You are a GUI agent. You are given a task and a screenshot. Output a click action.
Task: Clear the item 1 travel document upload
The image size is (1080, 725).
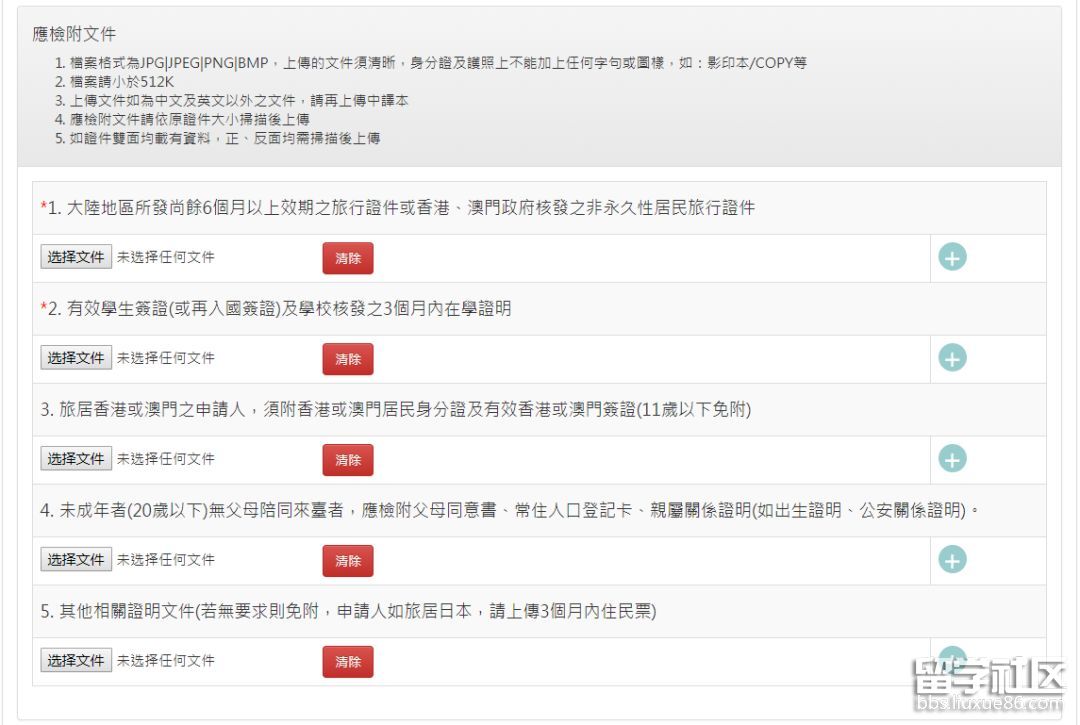tap(347, 258)
